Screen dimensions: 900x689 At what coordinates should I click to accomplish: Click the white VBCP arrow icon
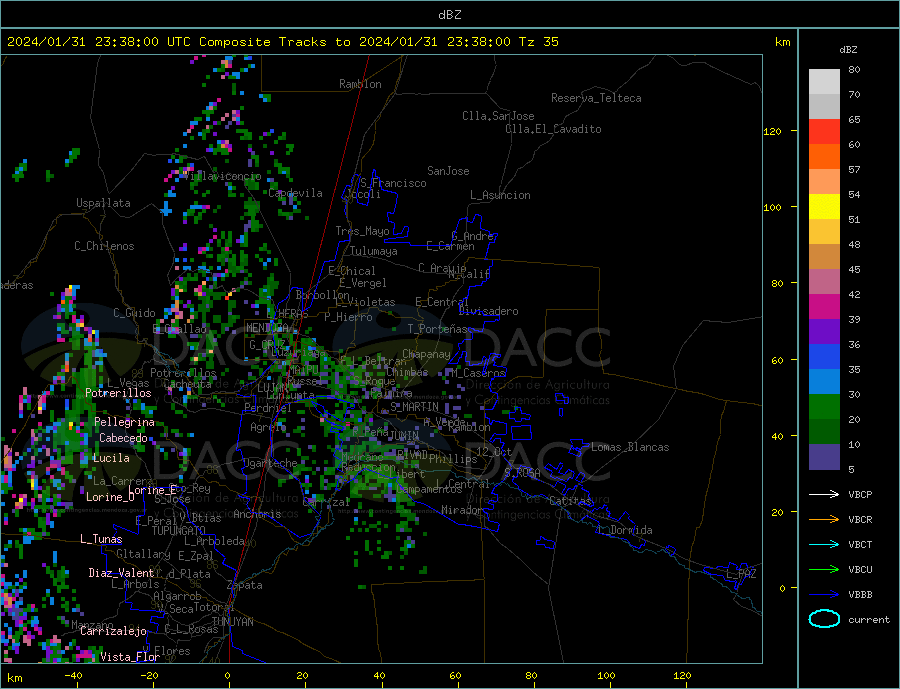click(824, 494)
